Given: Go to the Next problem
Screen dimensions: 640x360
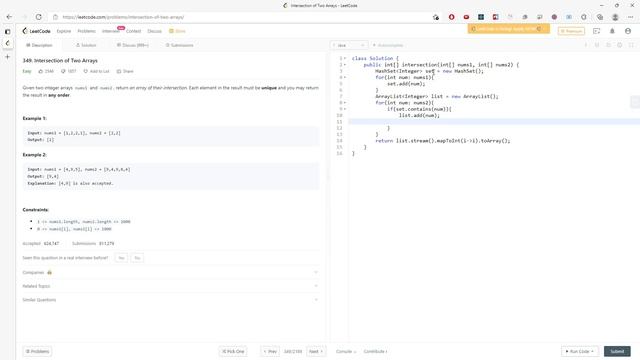Looking at the screenshot, I should pyautogui.click(x=316, y=351).
